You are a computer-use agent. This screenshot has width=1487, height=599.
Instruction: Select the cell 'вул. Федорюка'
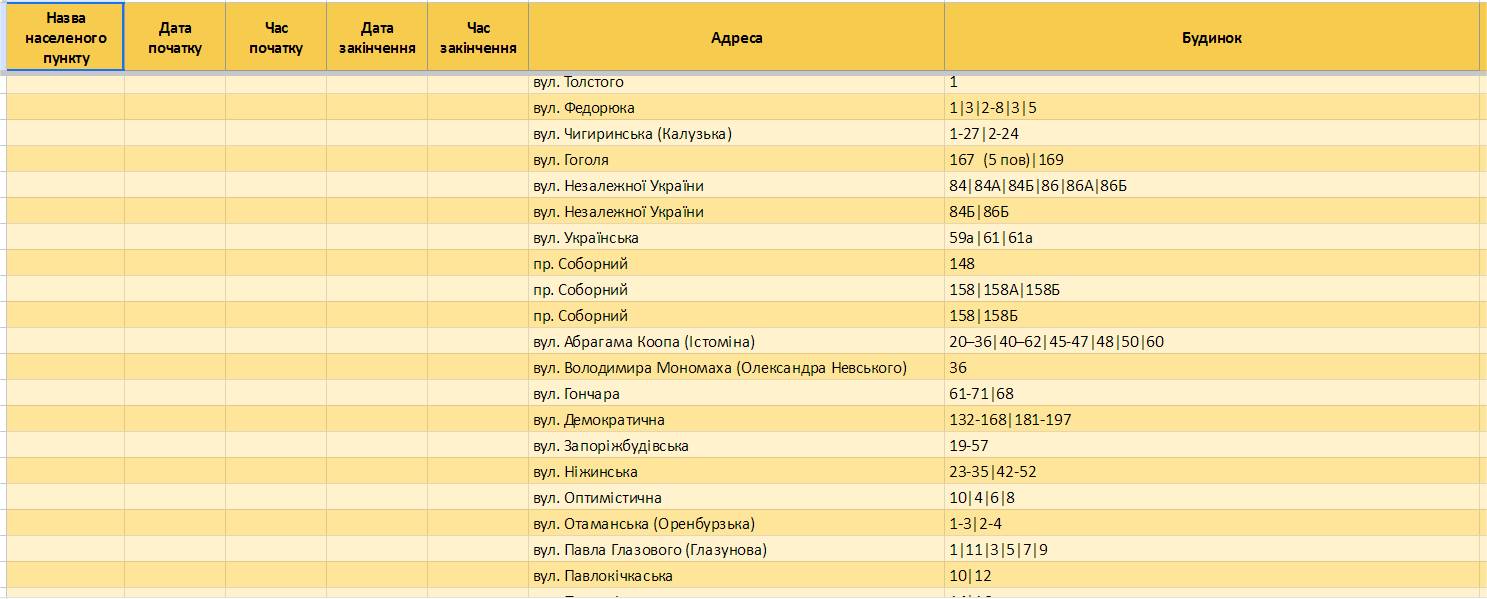[737, 107]
